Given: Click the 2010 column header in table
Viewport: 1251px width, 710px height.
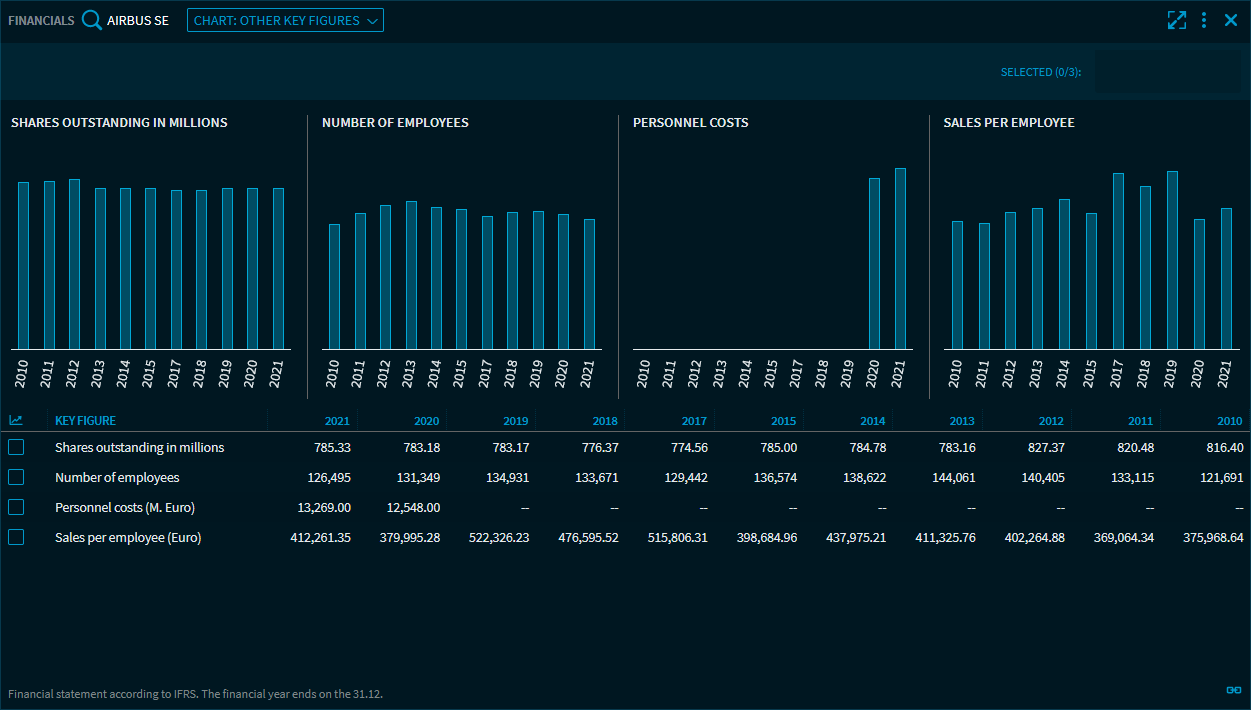Looking at the screenshot, I should (1230, 421).
